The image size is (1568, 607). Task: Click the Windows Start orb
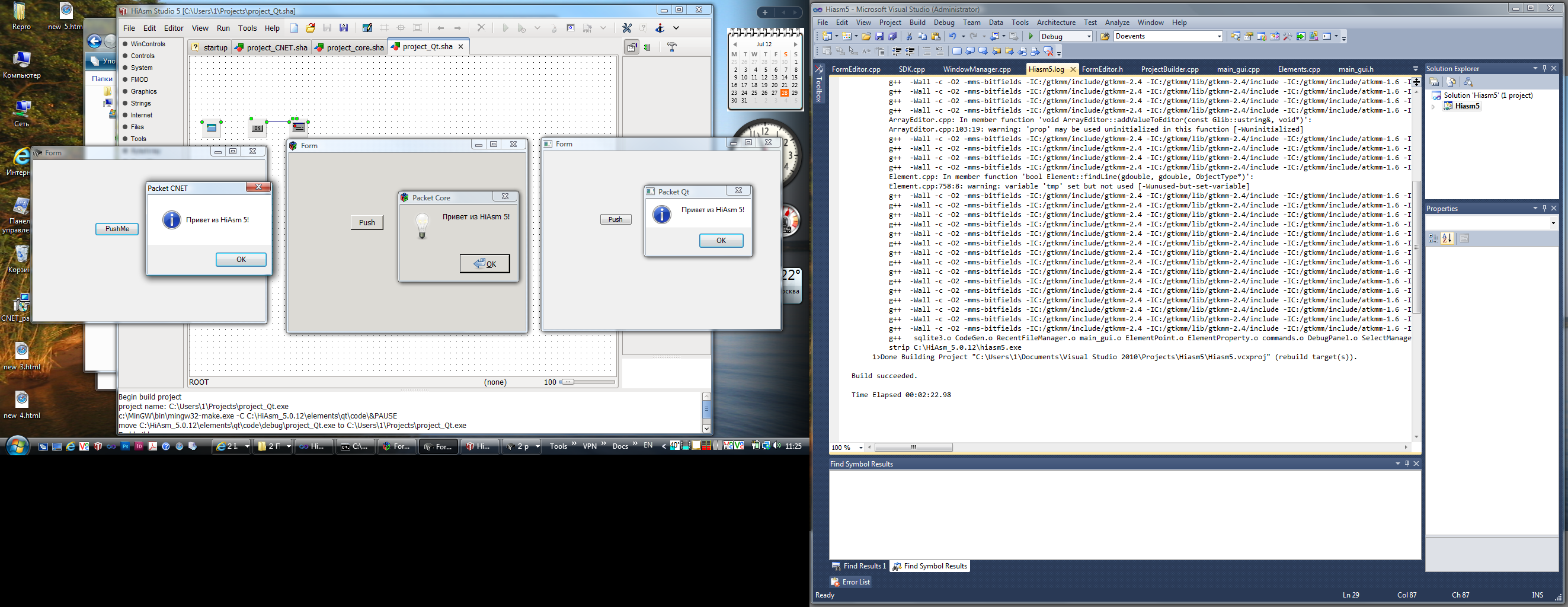(x=17, y=446)
